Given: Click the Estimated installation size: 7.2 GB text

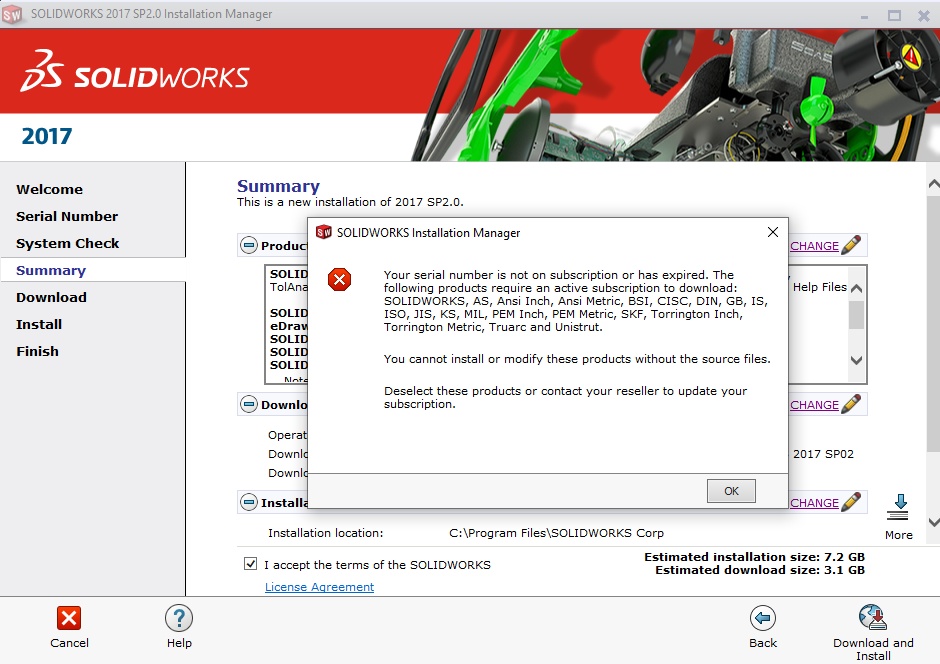Looking at the screenshot, I should (x=754, y=557).
